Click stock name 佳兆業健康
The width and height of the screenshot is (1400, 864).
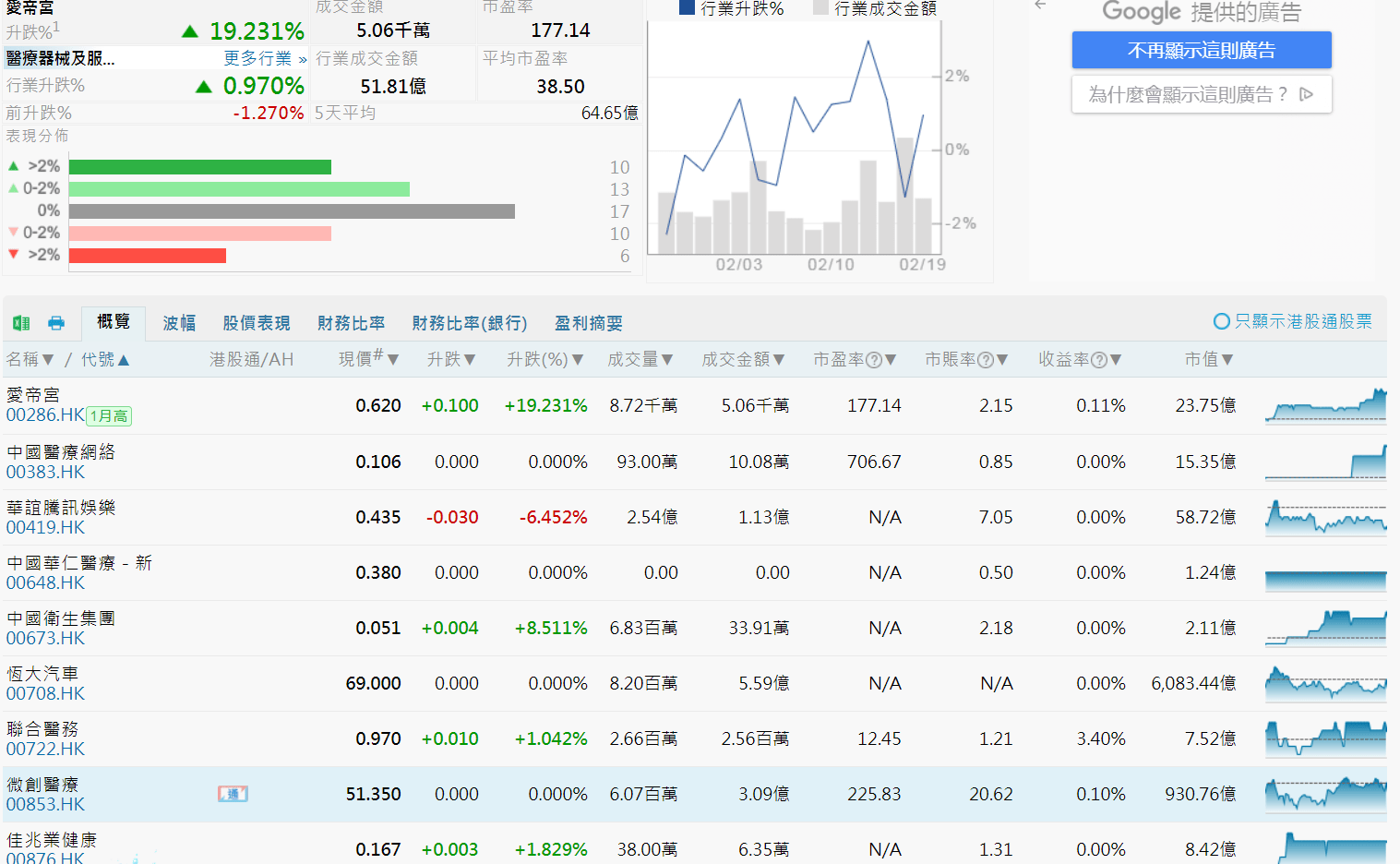(x=52, y=840)
